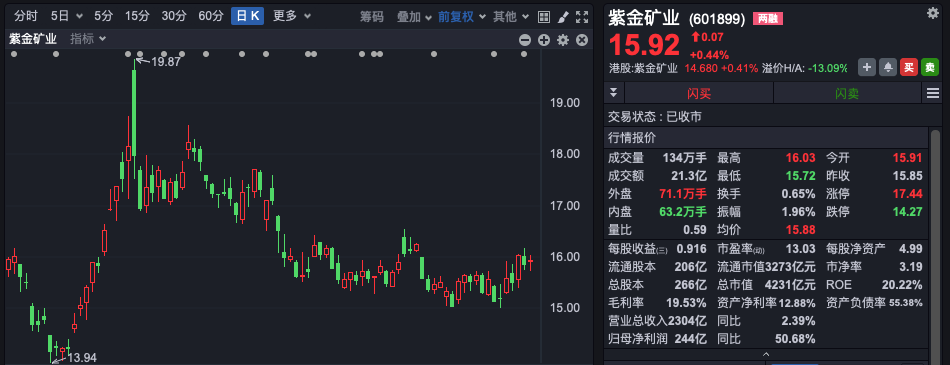Zoom in chart with plus circle icon
950x365 pixels.
coord(544,40)
